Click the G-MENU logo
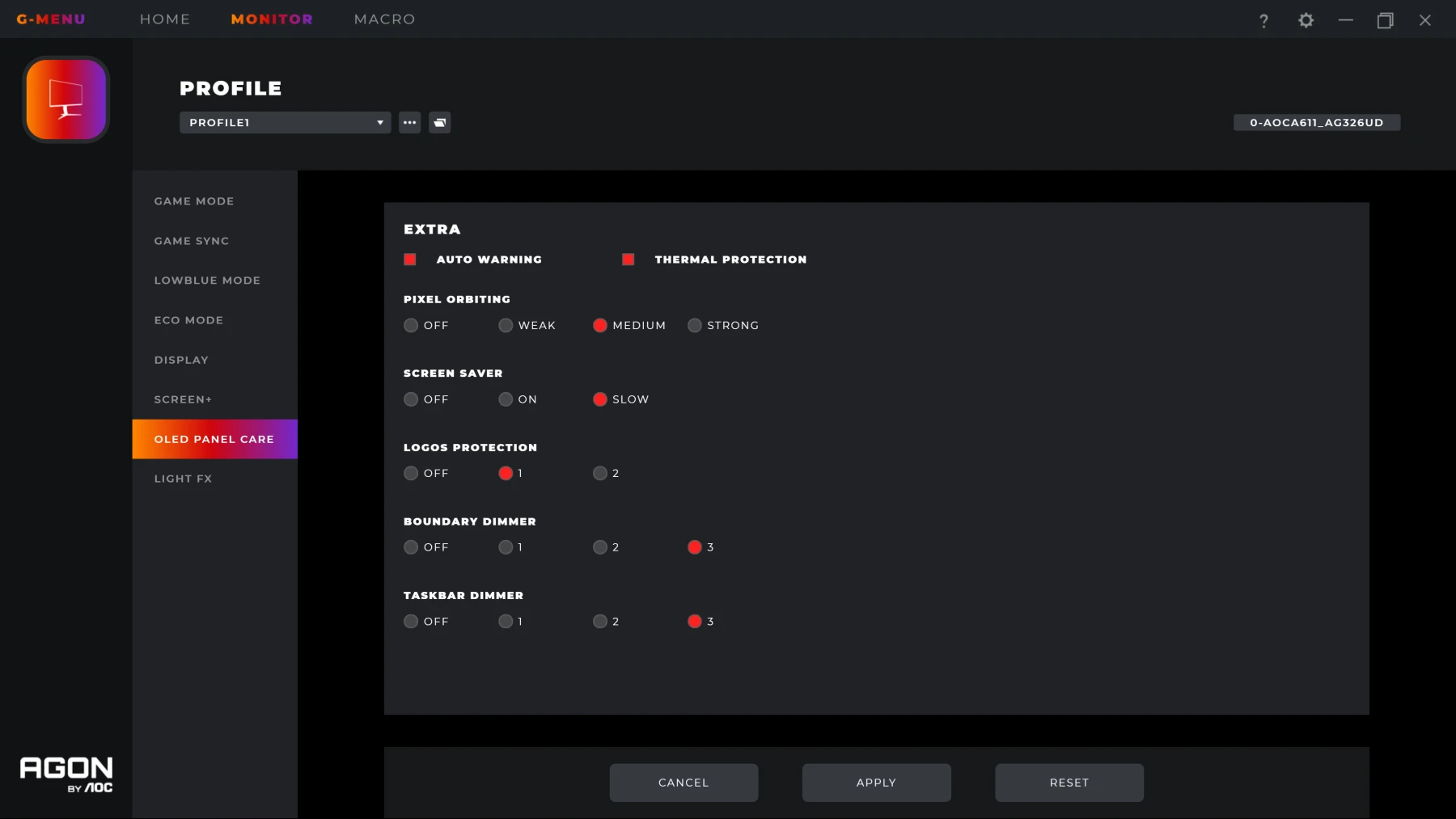The height and width of the screenshot is (819, 1456). tap(51, 19)
